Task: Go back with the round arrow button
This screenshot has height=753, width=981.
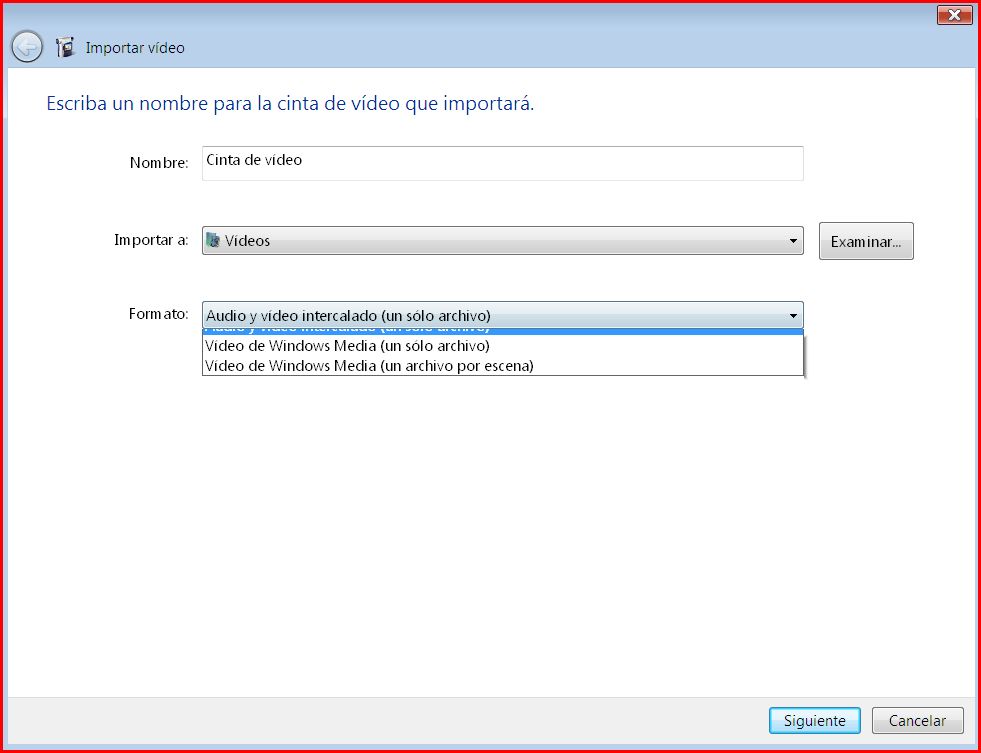Action: [27, 47]
